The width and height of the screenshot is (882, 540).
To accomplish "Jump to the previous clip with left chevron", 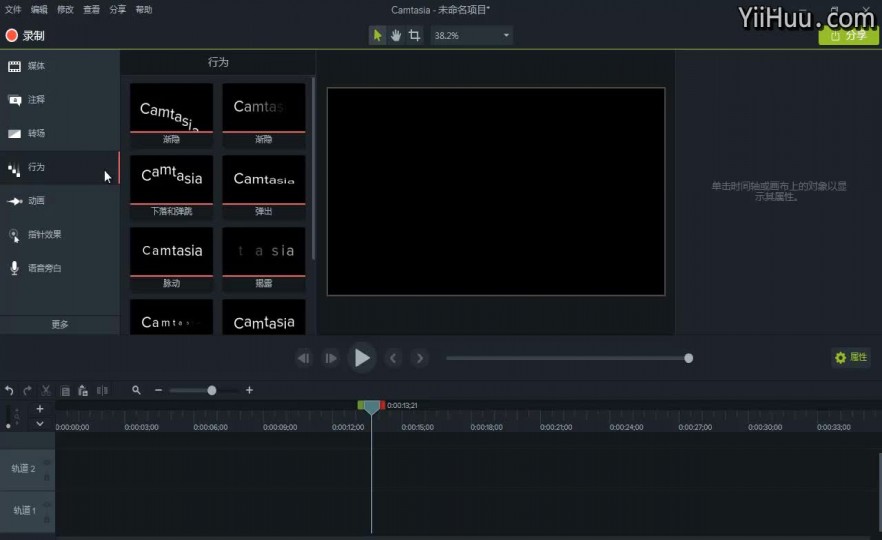I will [x=393, y=358].
